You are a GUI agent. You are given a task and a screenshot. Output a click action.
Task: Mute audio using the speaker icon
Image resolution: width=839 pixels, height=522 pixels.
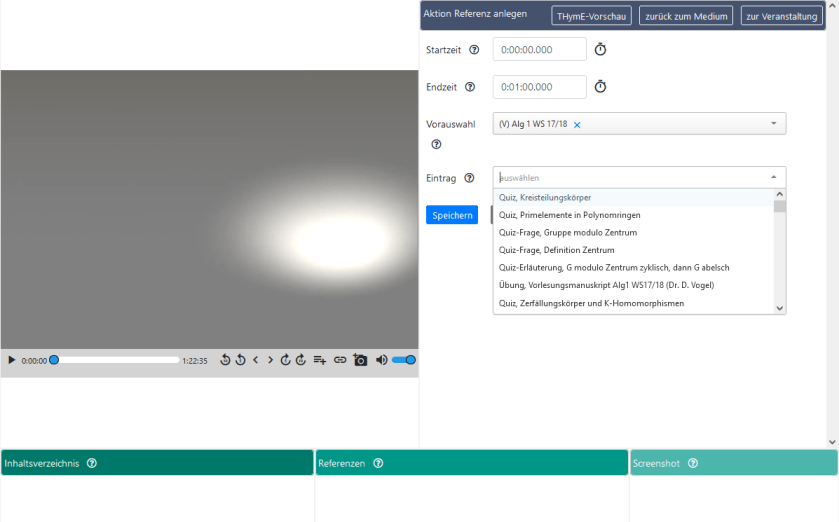click(x=381, y=360)
